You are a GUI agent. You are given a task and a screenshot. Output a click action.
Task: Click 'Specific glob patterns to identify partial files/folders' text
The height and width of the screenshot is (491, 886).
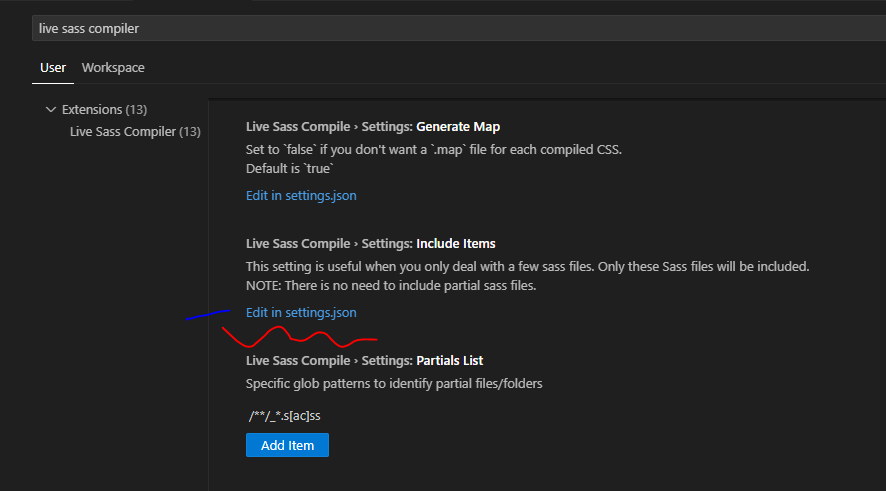click(394, 384)
